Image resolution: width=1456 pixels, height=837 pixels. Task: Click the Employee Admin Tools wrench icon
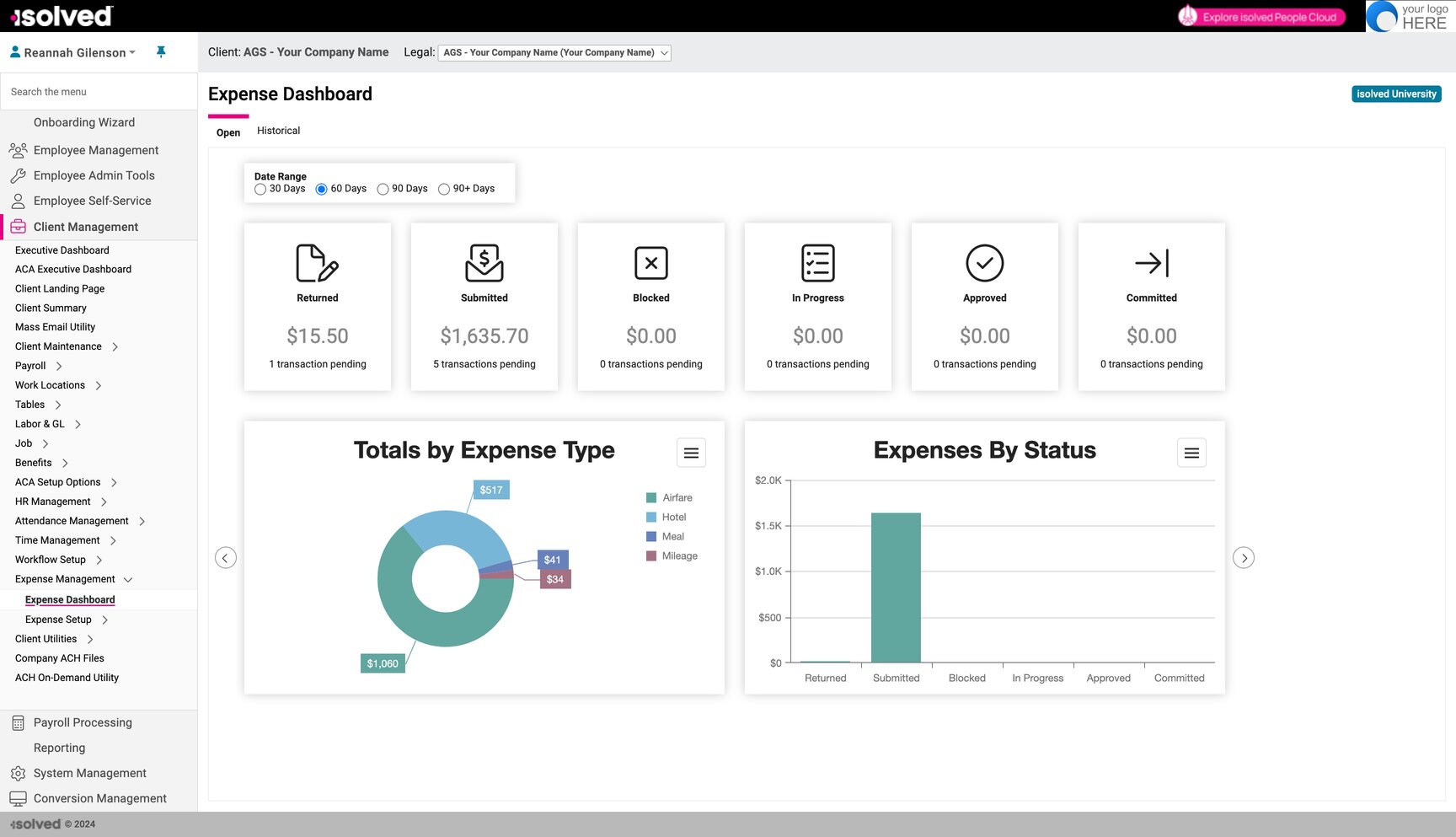point(18,175)
